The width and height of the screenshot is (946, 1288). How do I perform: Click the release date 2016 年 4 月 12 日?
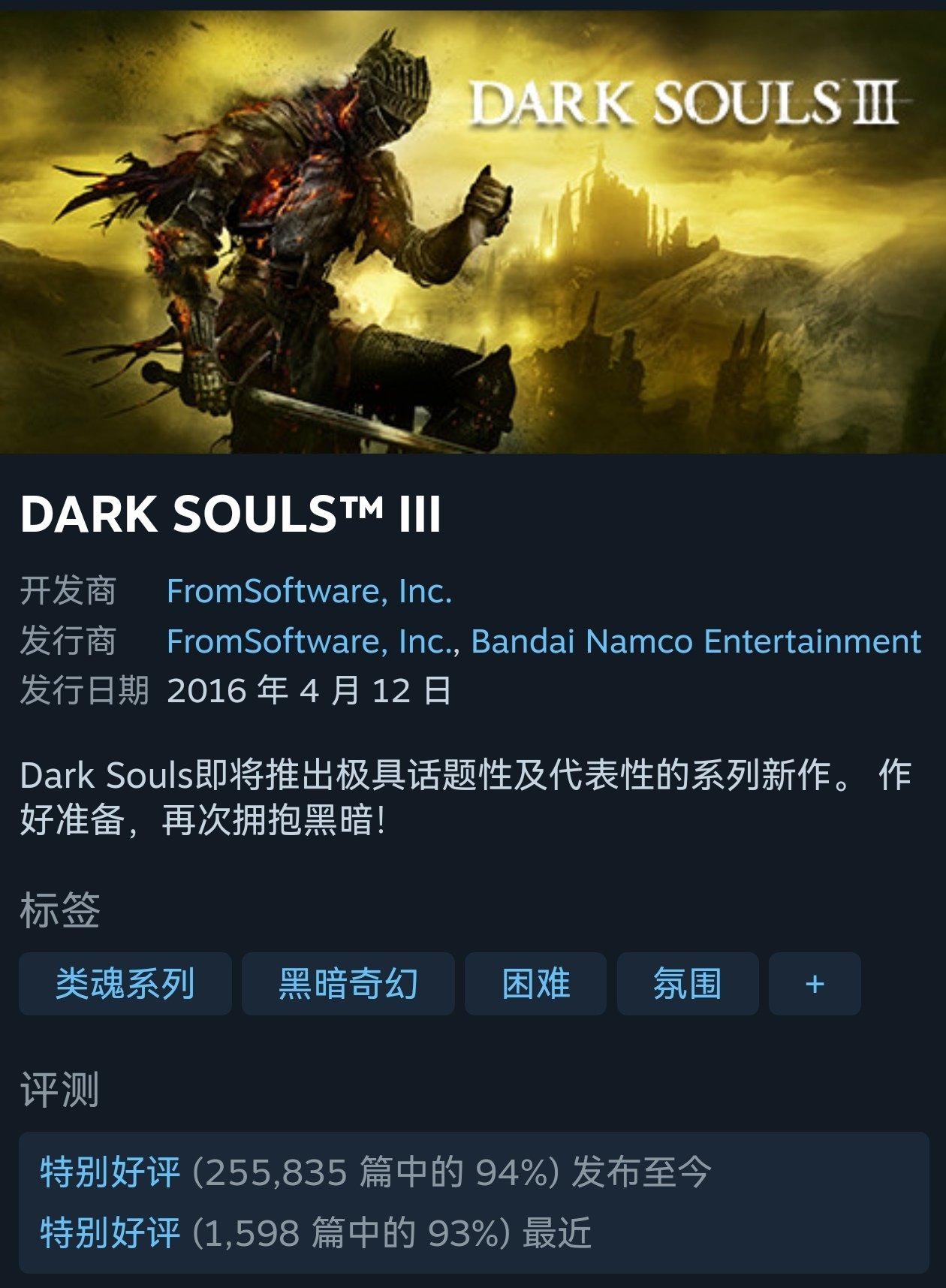pyautogui.click(x=309, y=690)
